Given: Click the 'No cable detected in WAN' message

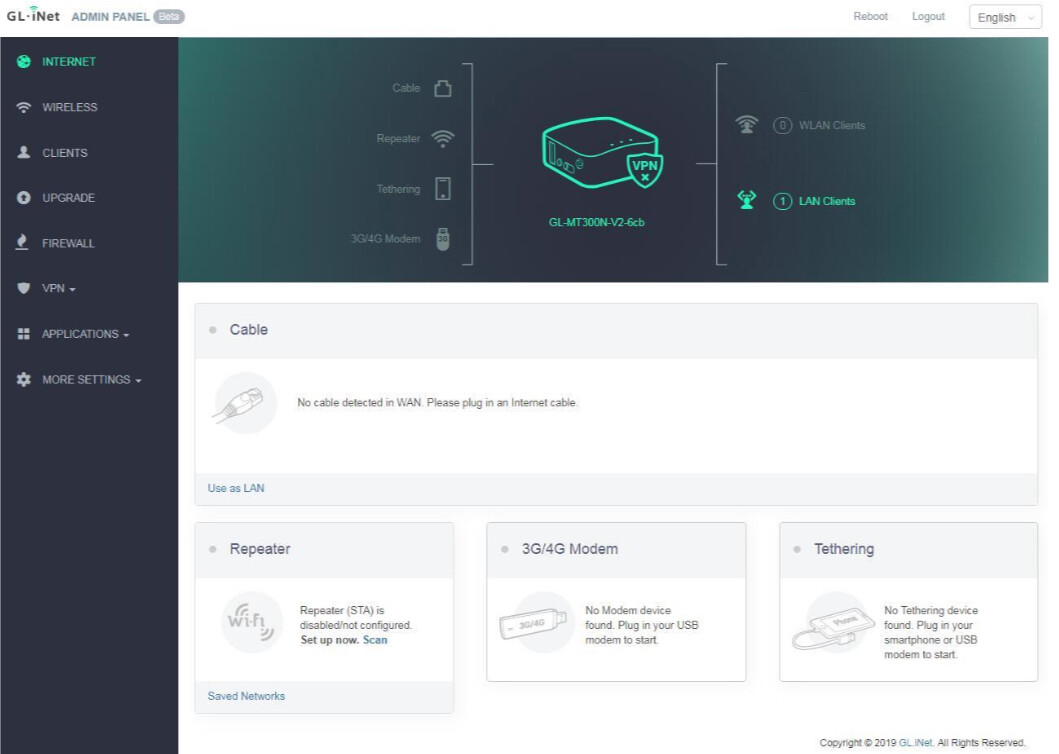Looking at the screenshot, I should click(438, 403).
